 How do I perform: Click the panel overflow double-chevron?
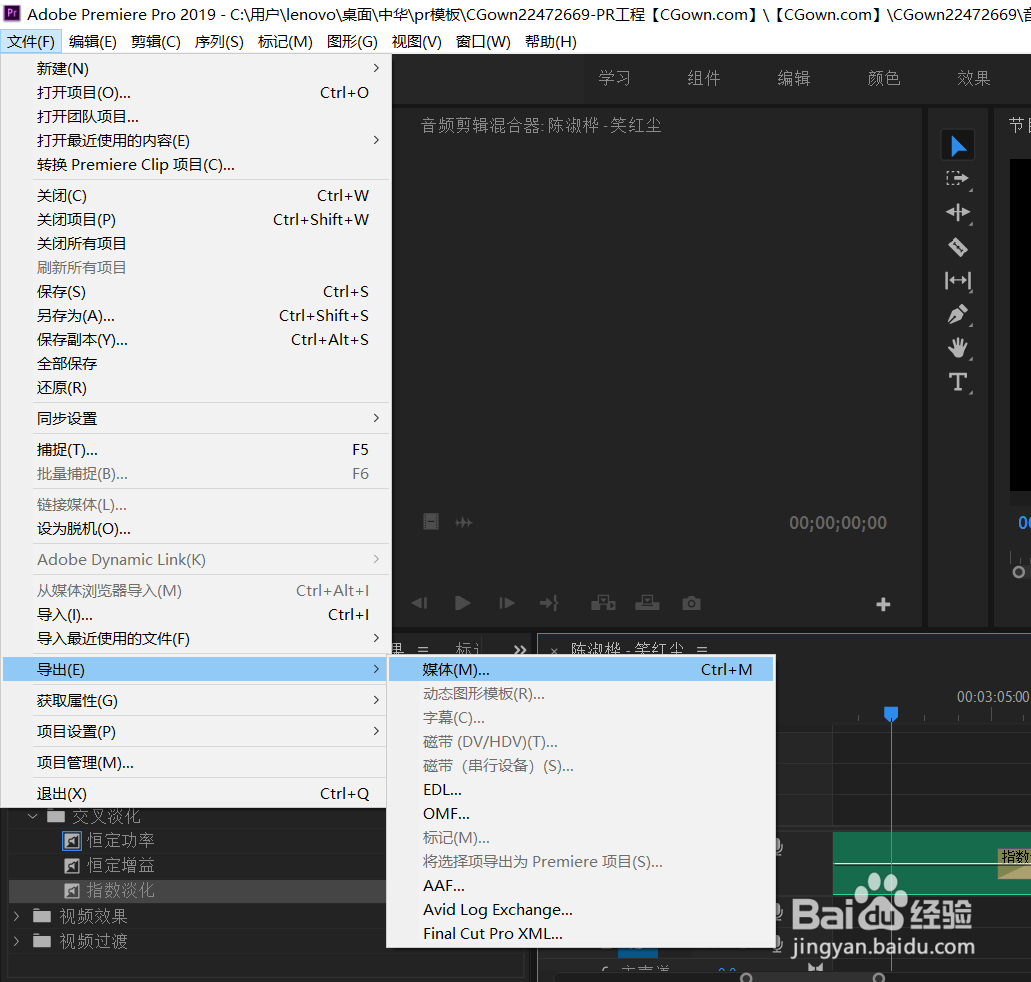519,649
